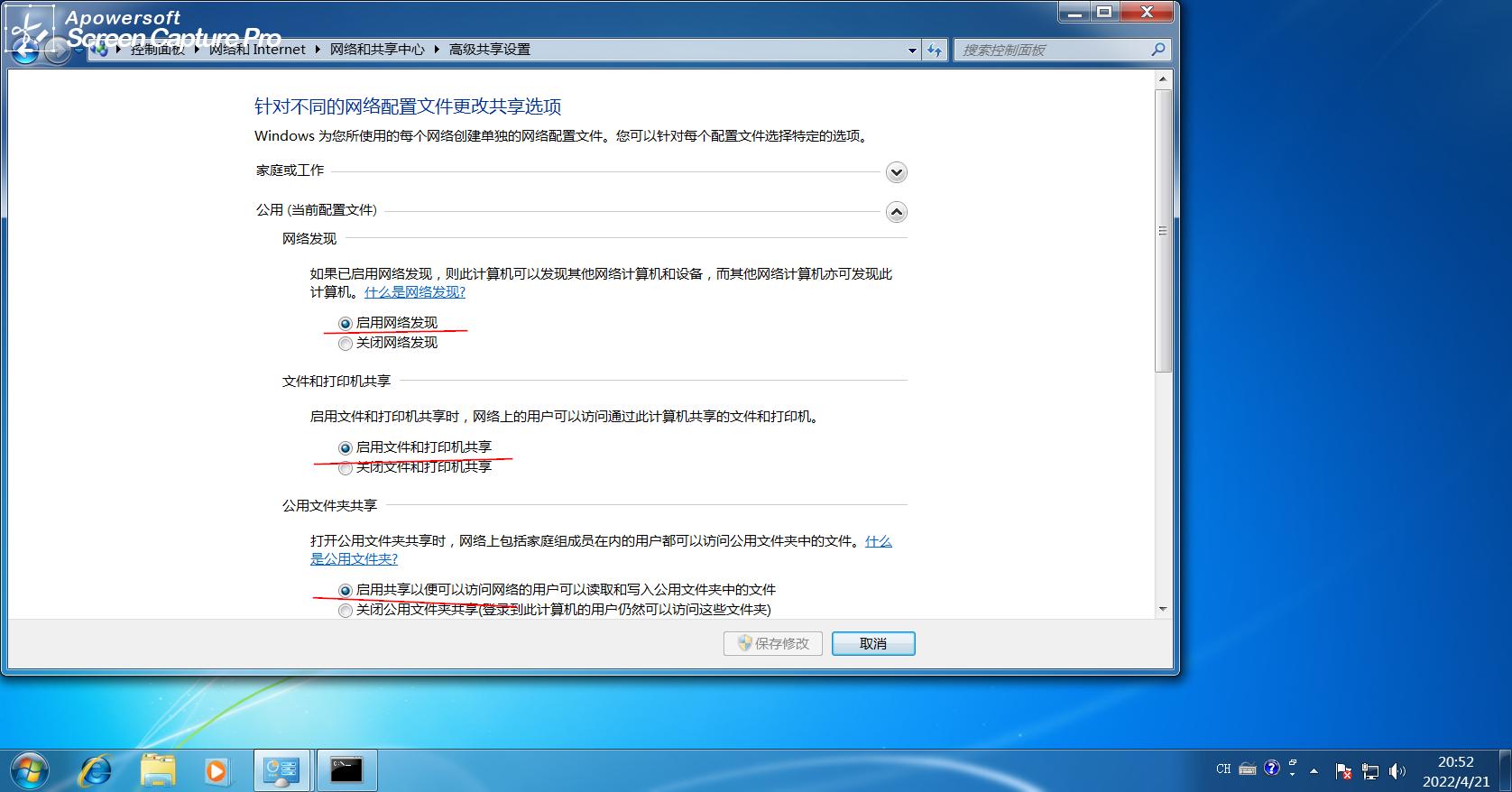Click the 公用文件夹共享 section heading

(329, 506)
